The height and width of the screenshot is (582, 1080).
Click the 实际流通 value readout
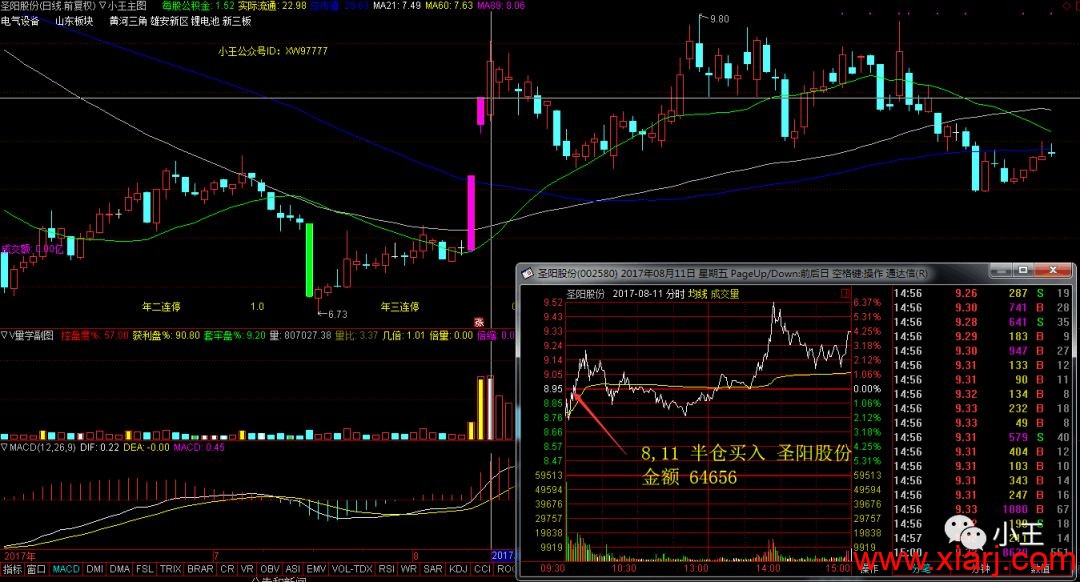coord(273,6)
